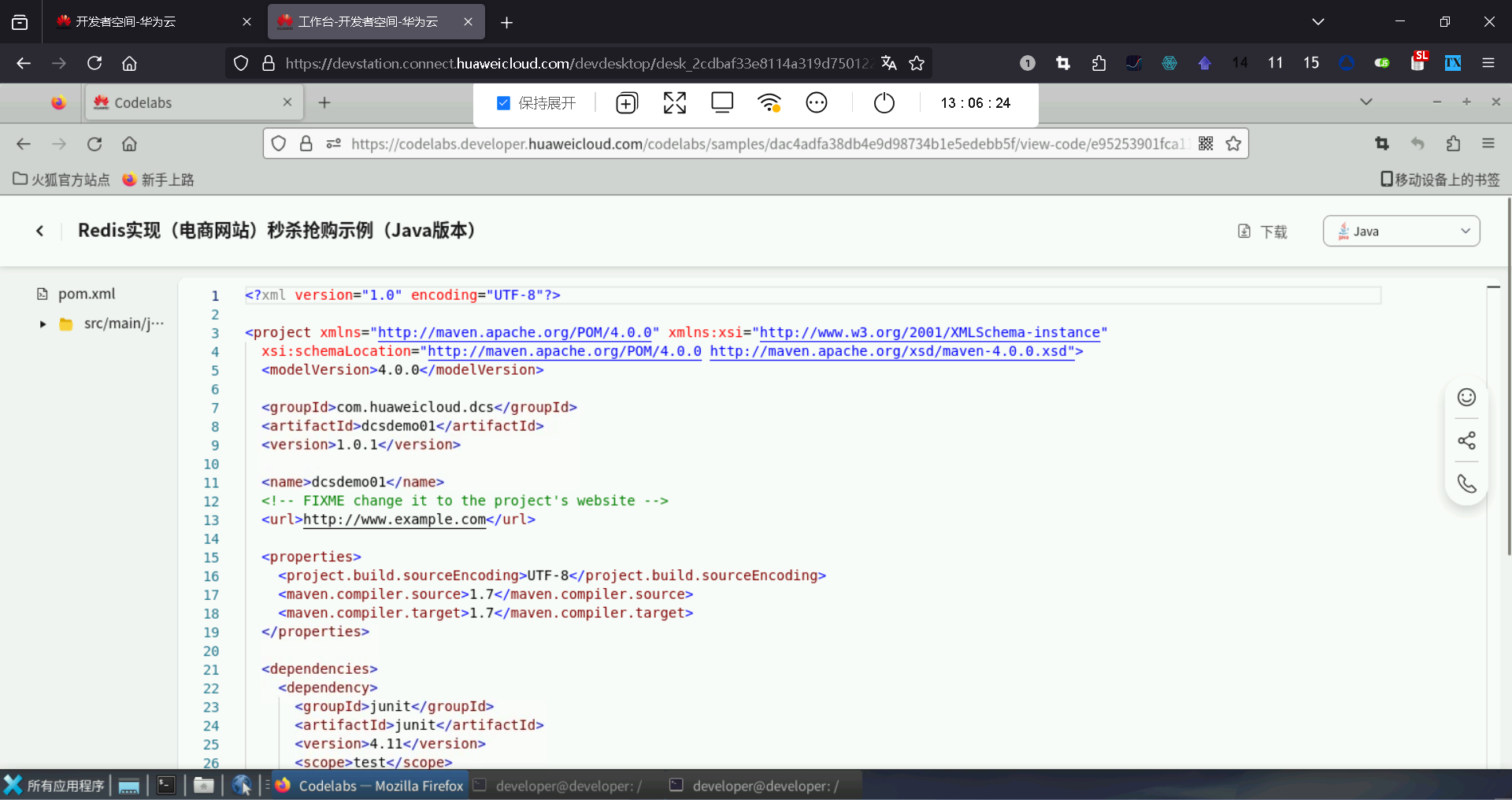The image size is (1512, 803).
Task: Open the Java language dropdown
Action: click(x=1401, y=231)
